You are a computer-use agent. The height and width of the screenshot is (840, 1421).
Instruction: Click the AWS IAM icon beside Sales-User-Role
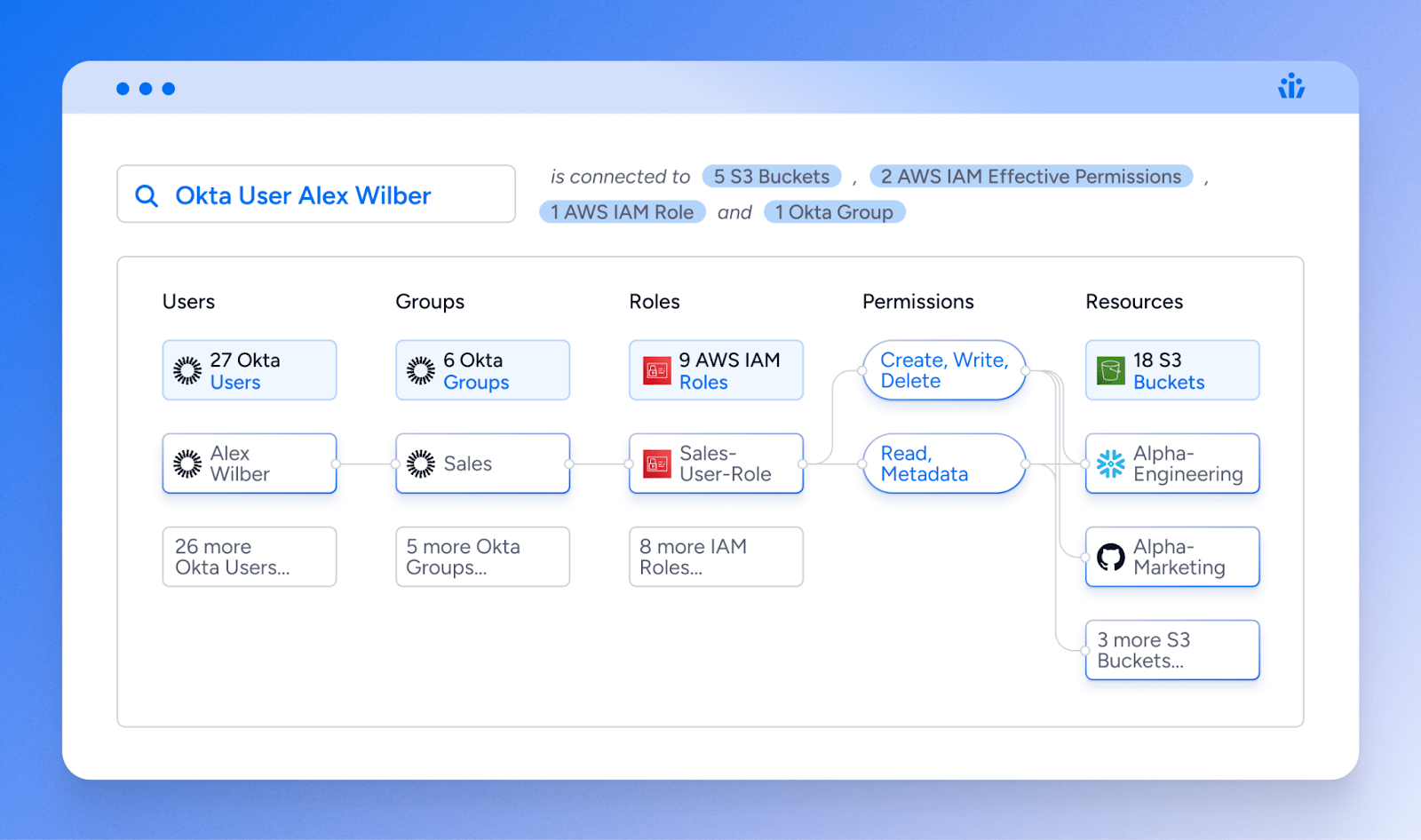pos(657,464)
